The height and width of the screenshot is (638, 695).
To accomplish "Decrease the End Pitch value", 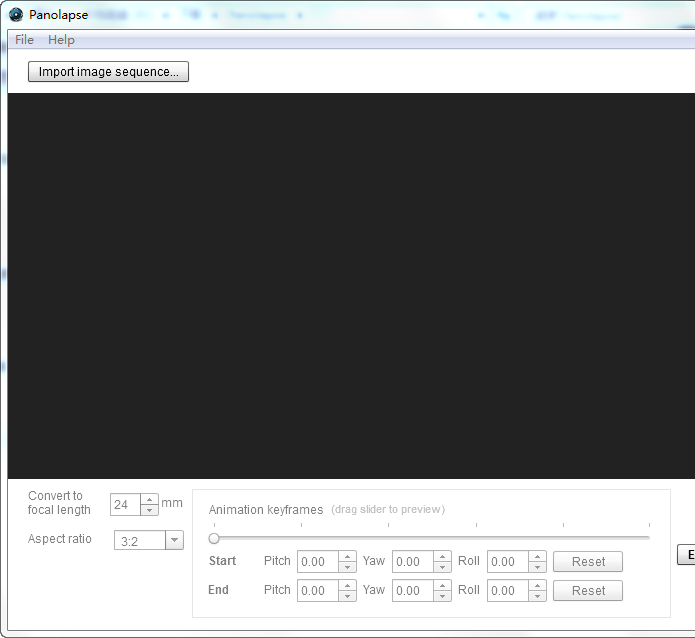I will click(347, 596).
